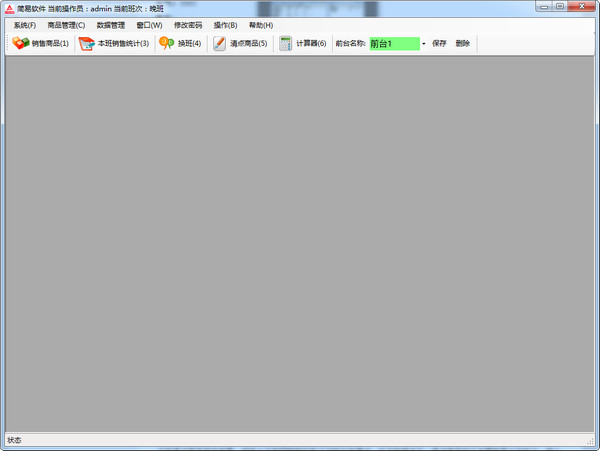Click the resize grip at status bar corner
This screenshot has width=600, height=451.
tap(593, 443)
